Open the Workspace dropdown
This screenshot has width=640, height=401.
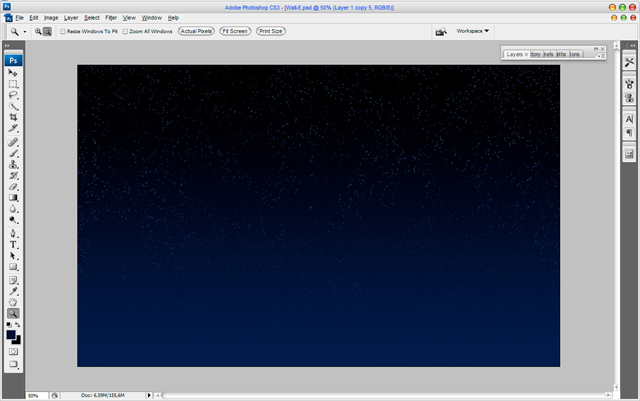click(x=473, y=31)
